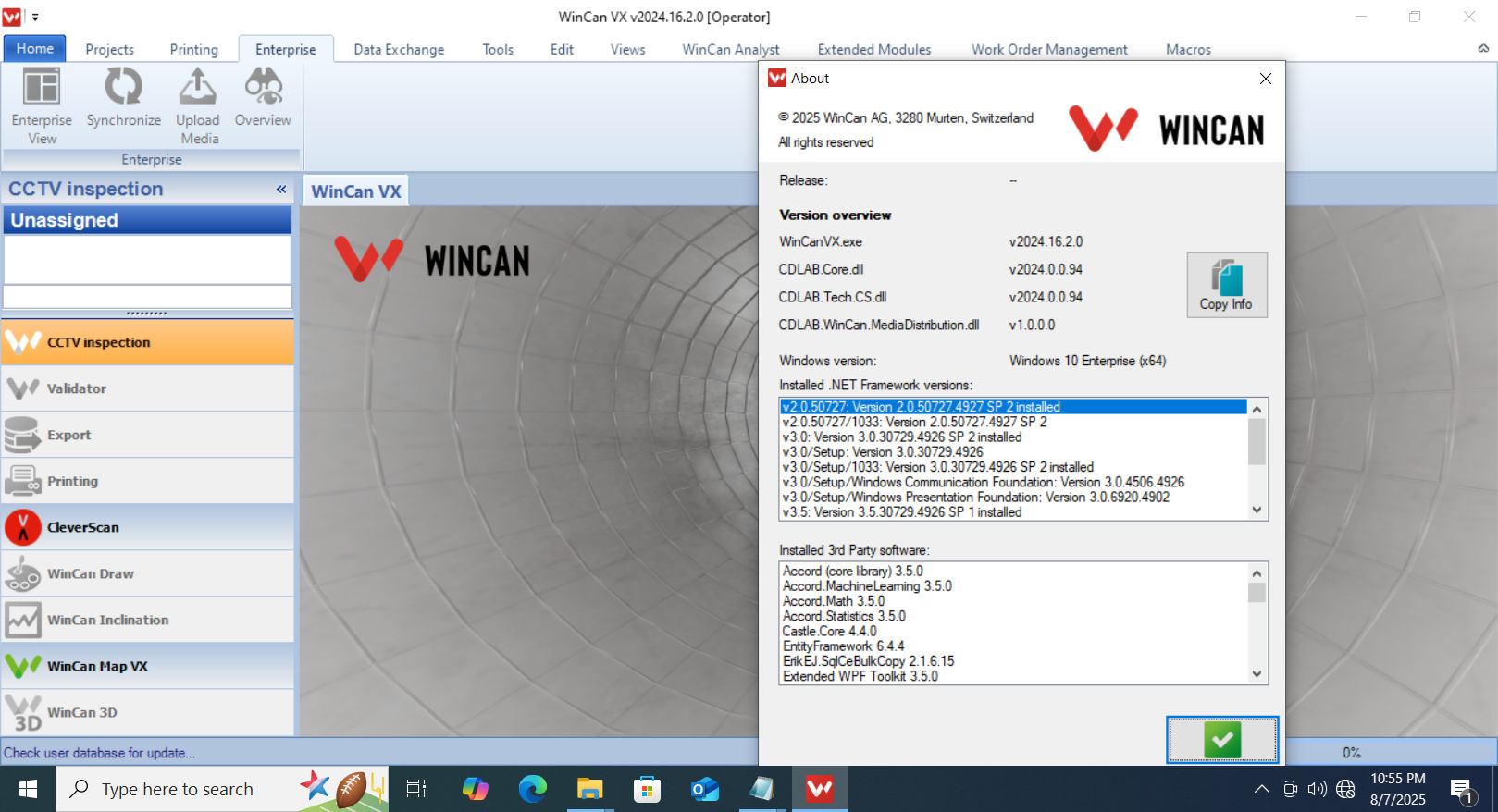
Task: Click the Unassigned panel header
Action: click(147, 220)
